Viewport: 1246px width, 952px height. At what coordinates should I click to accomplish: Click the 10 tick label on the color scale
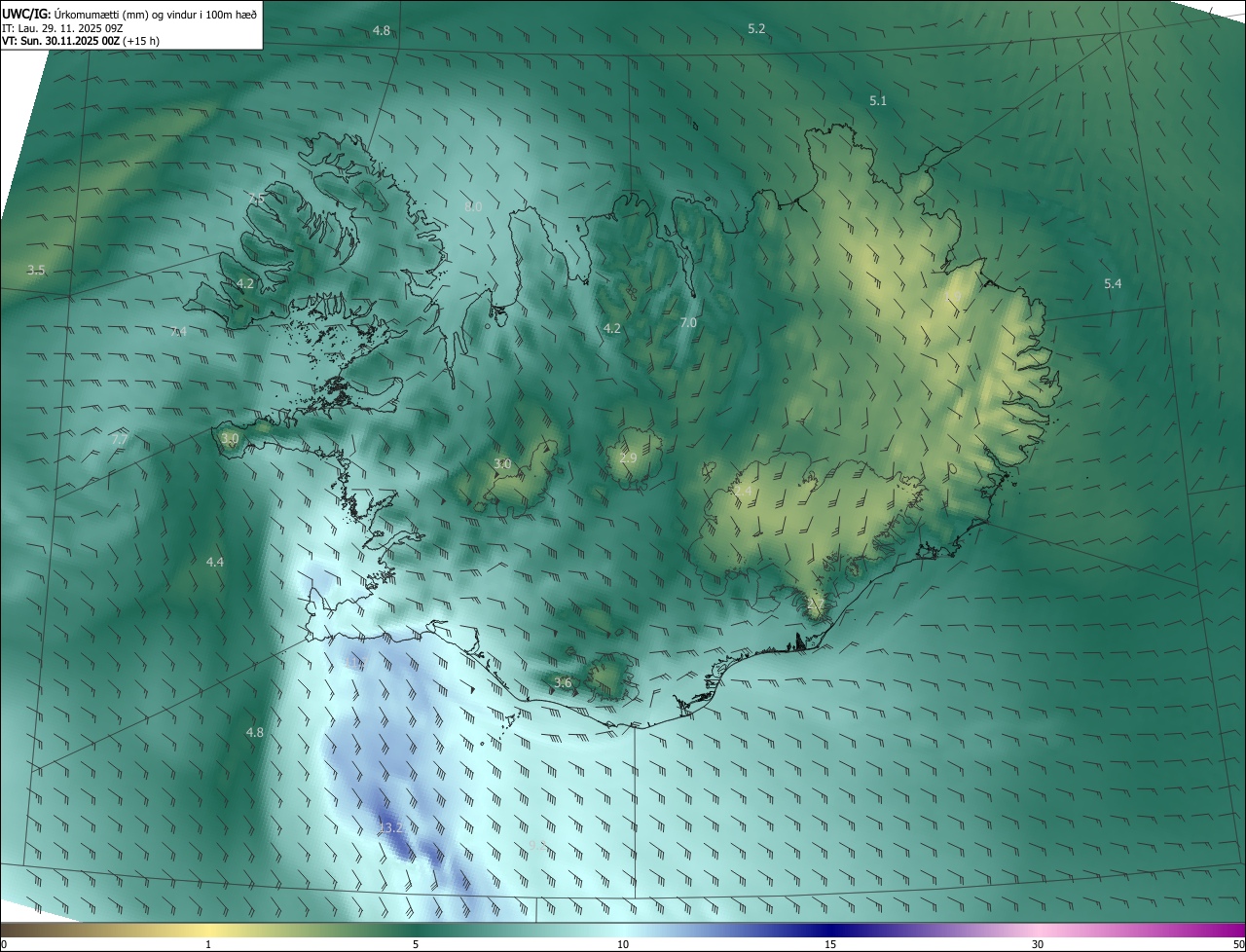coord(623,944)
